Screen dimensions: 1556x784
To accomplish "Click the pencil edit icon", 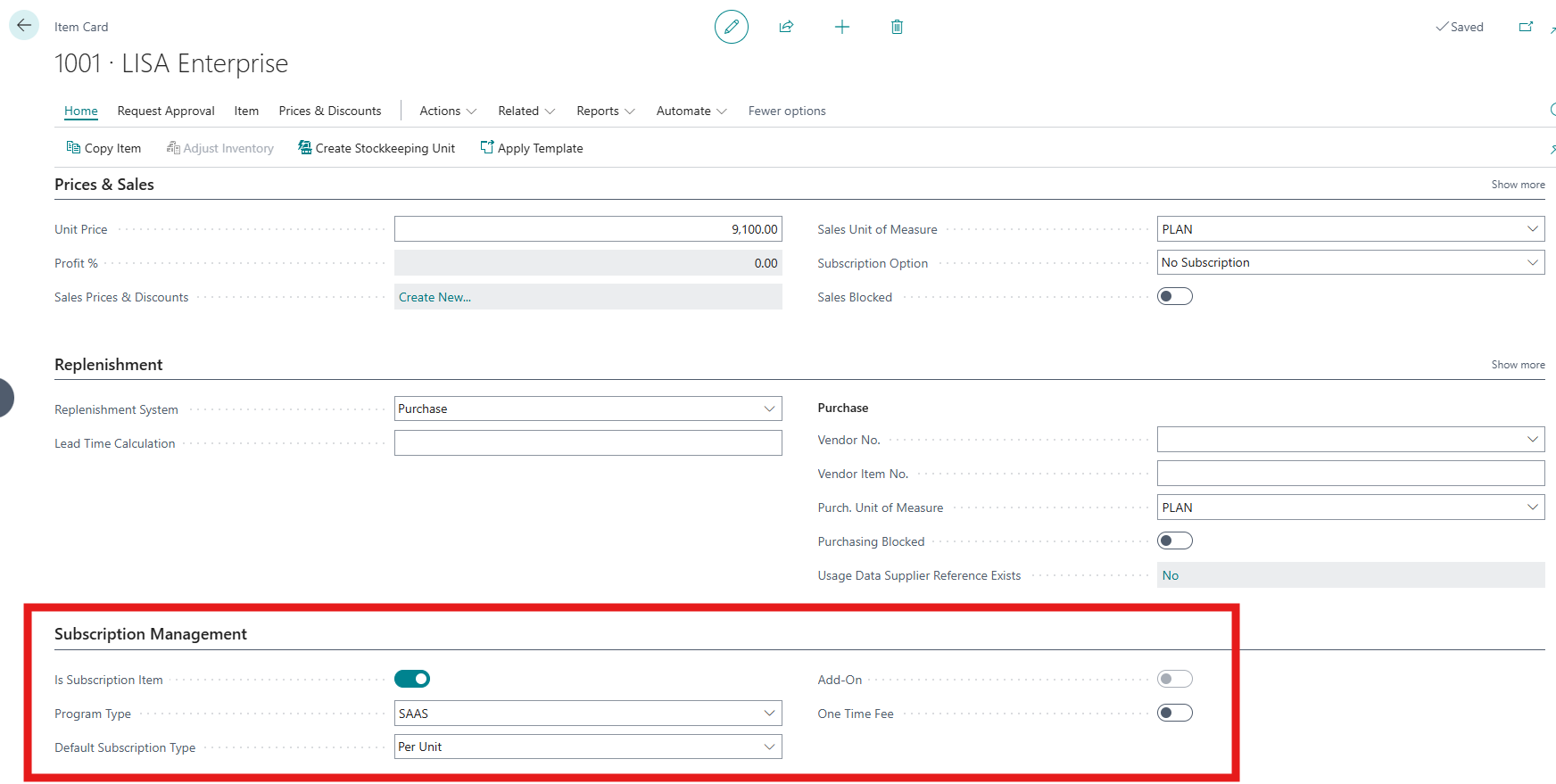I will point(731,27).
